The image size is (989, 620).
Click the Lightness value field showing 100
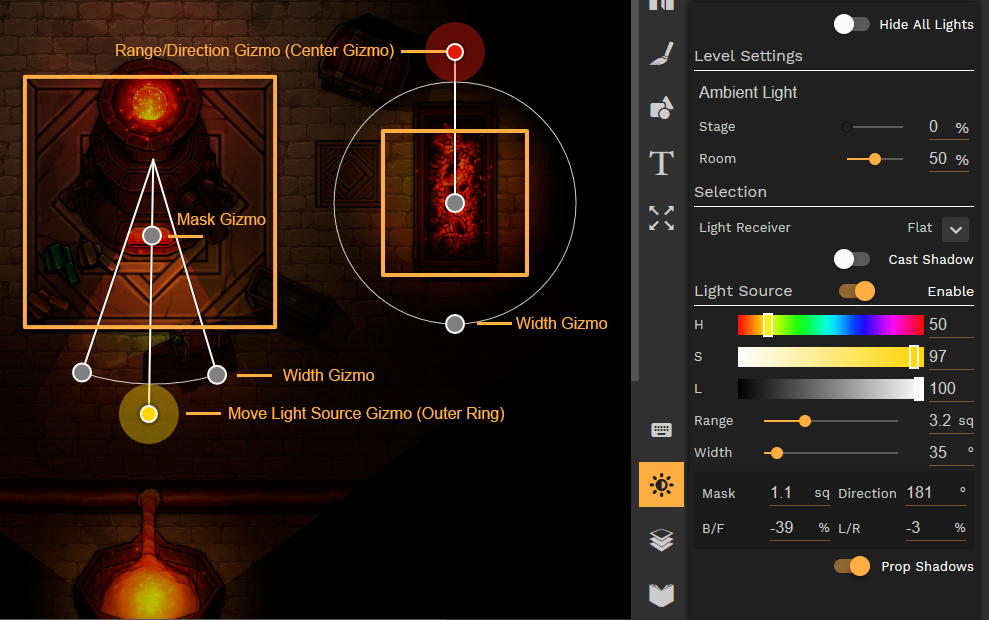click(x=951, y=389)
